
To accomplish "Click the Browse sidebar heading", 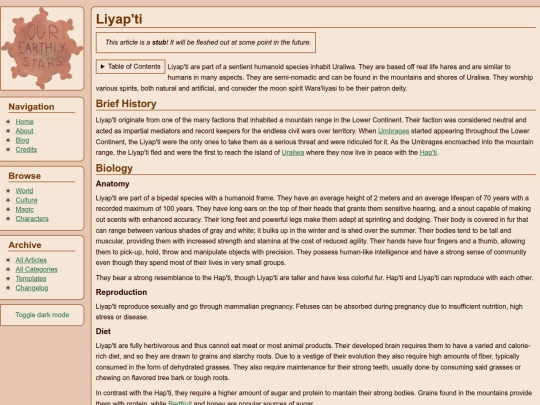I will pos(24,176).
